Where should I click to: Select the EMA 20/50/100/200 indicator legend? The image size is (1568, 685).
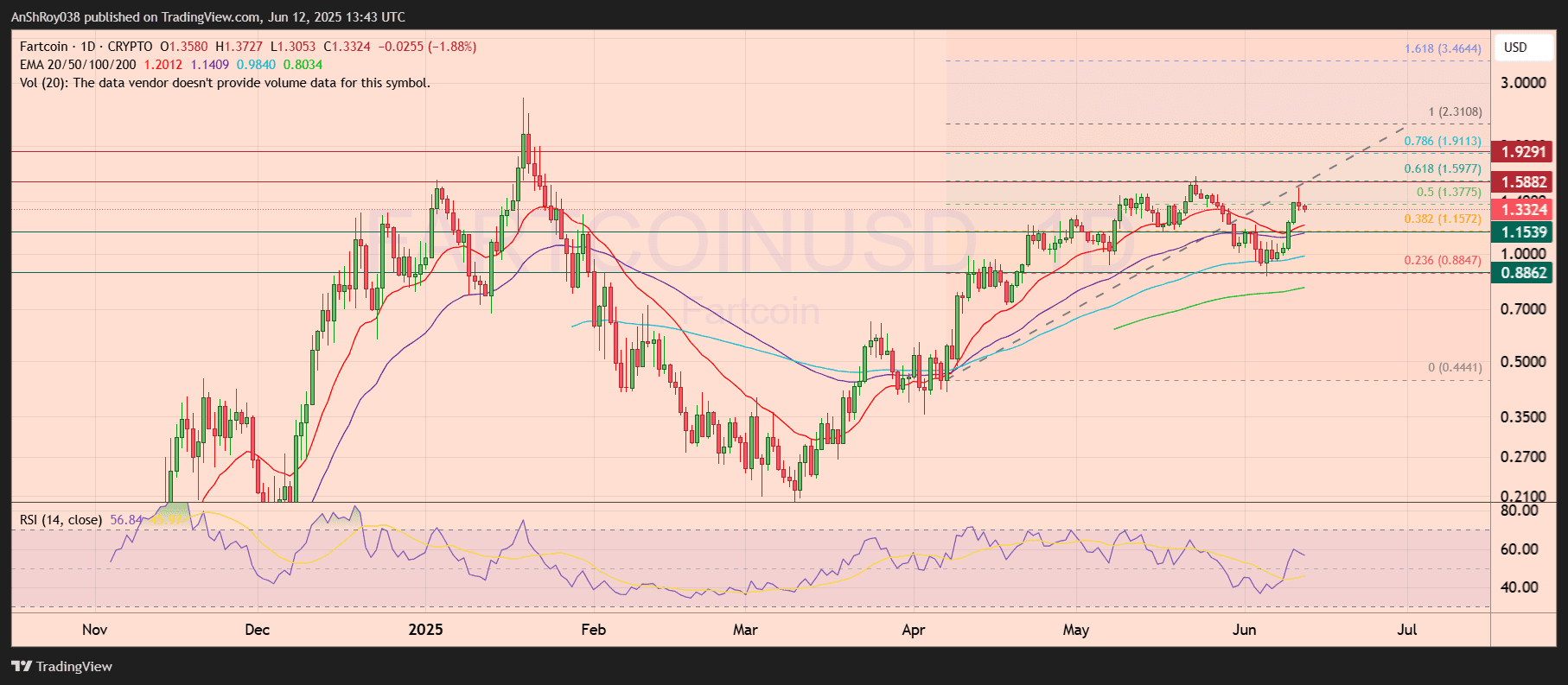pyautogui.click(x=78, y=65)
